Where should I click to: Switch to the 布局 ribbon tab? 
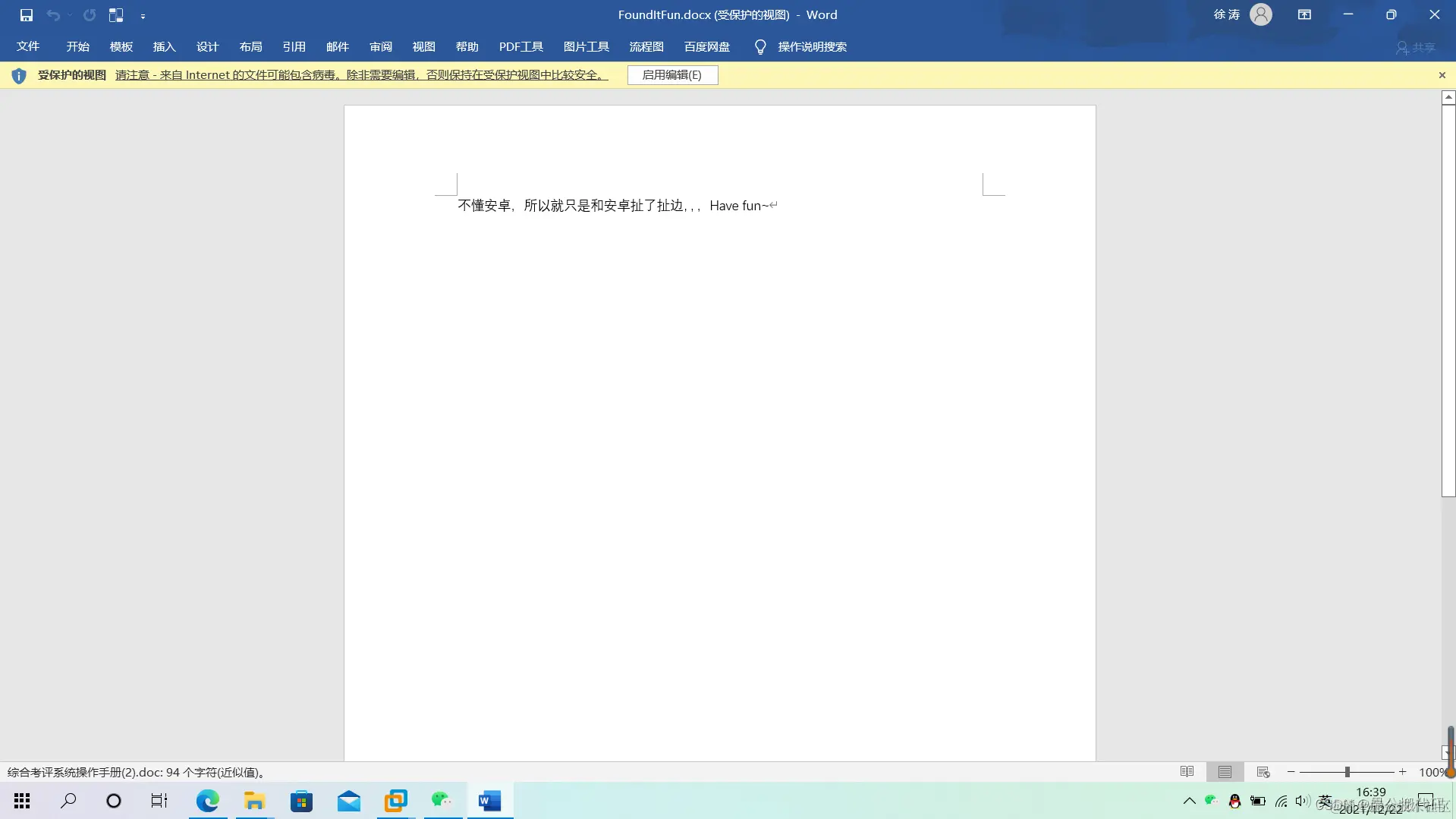pyautogui.click(x=250, y=46)
